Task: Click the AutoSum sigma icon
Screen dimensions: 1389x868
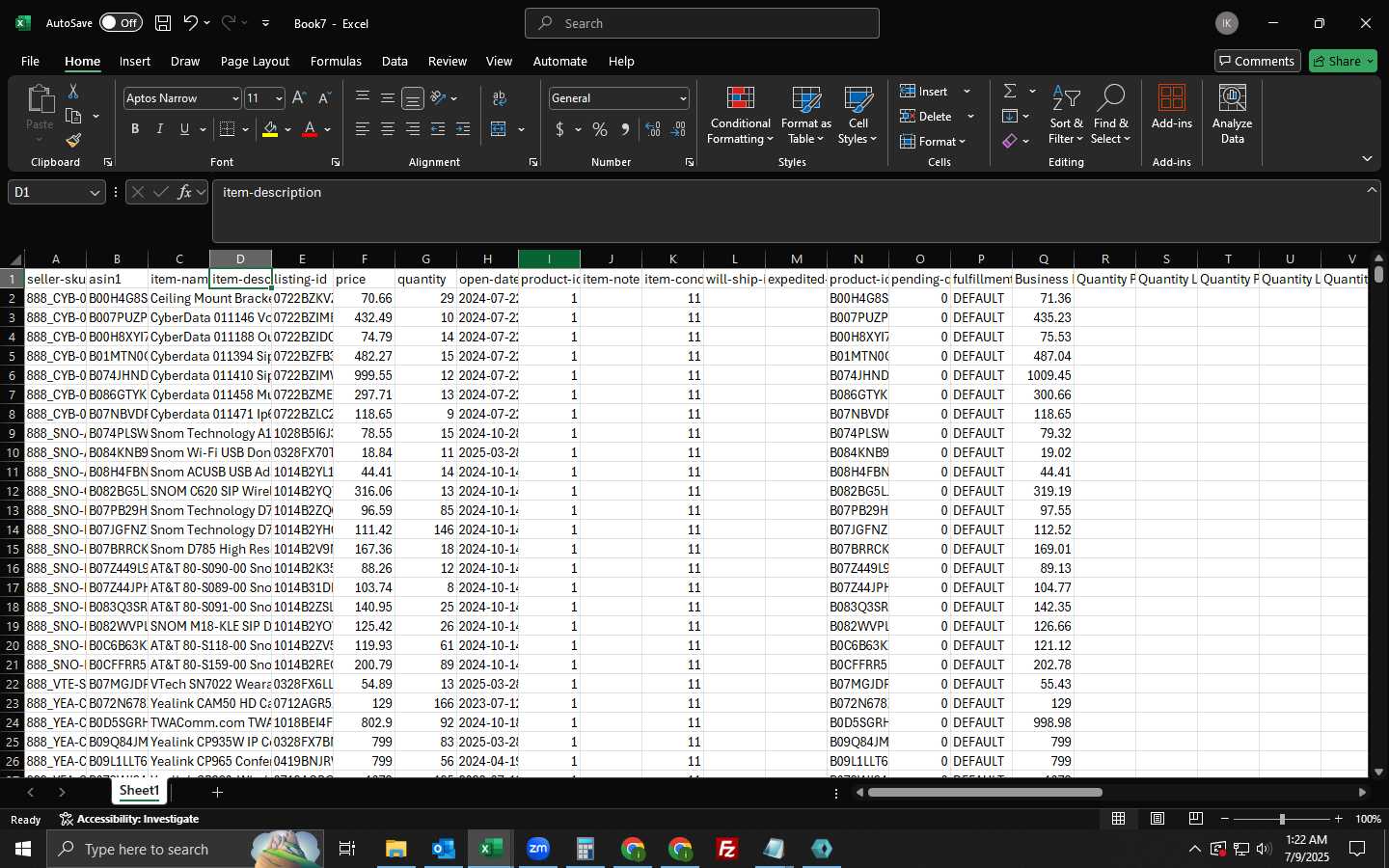Action: pos(1010,91)
